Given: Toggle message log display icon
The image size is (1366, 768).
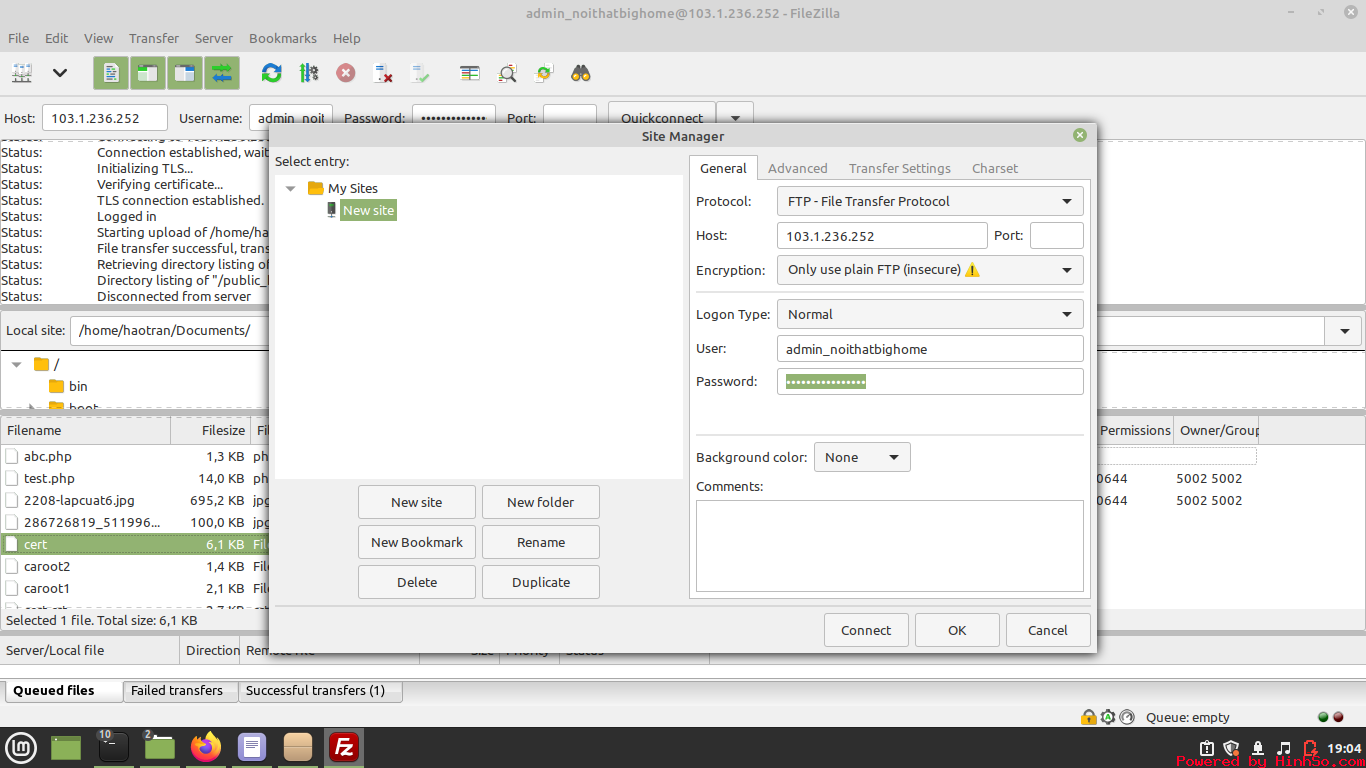Looking at the screenshot, I should 111,73.
